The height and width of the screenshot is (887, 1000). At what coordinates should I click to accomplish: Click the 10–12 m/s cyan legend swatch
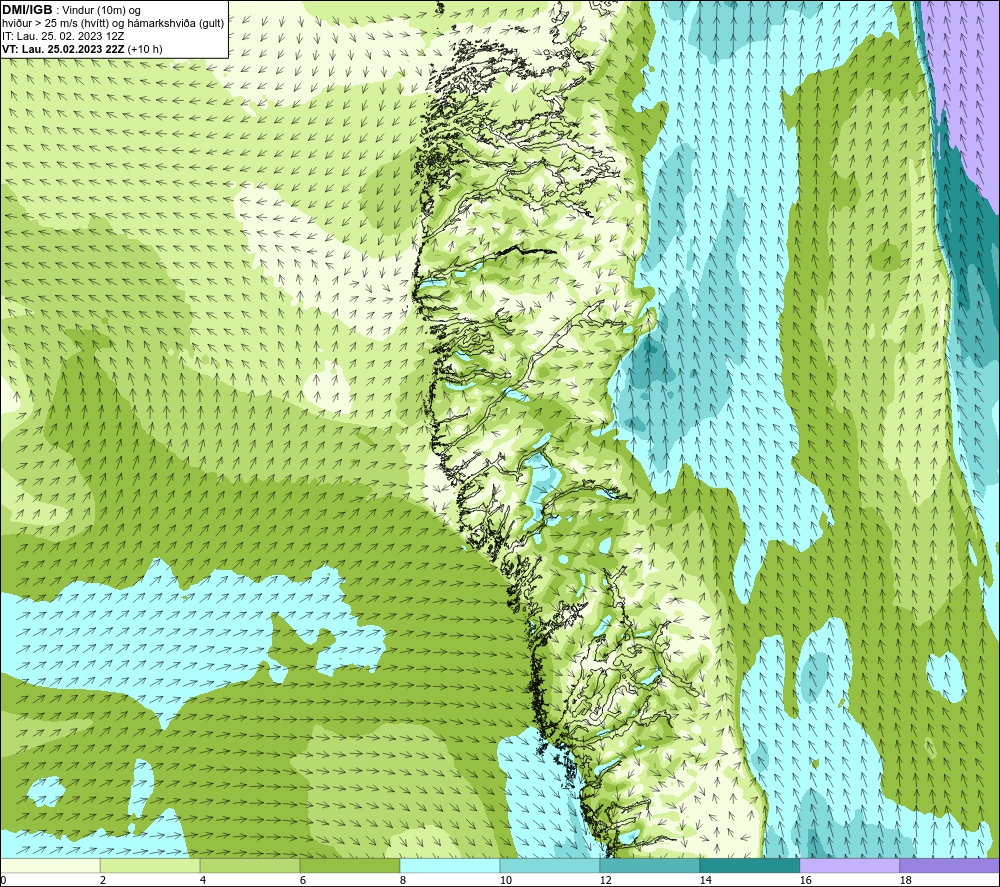(550, 865)
